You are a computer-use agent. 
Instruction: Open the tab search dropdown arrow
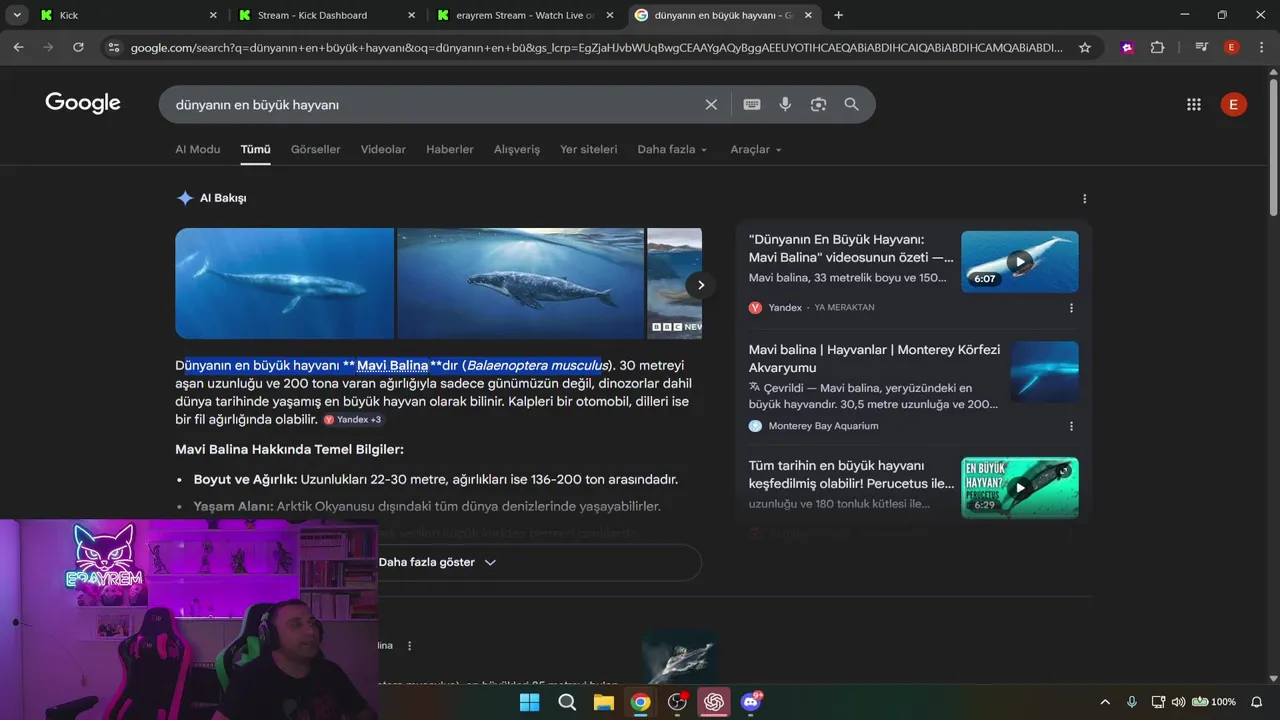point(17,15)
